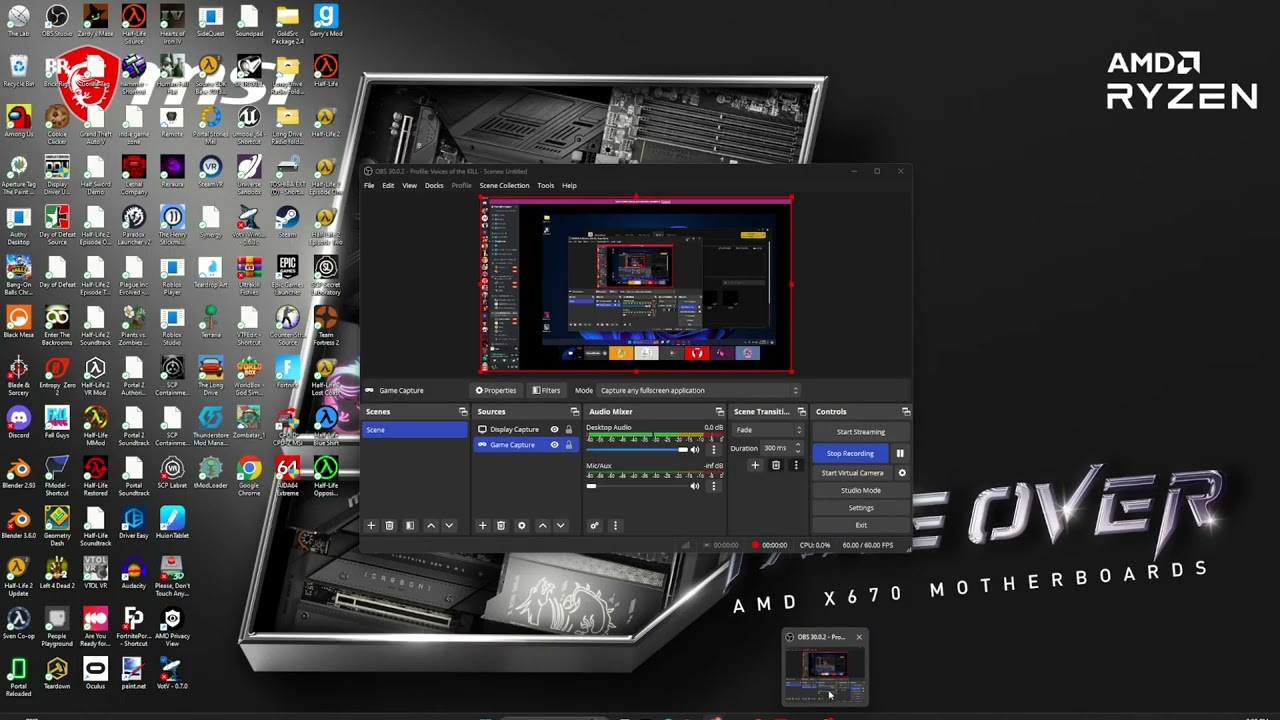
Task: Mute Desktop Audio speaker icon
Action: pyautogui.click(x=695, y=450)
